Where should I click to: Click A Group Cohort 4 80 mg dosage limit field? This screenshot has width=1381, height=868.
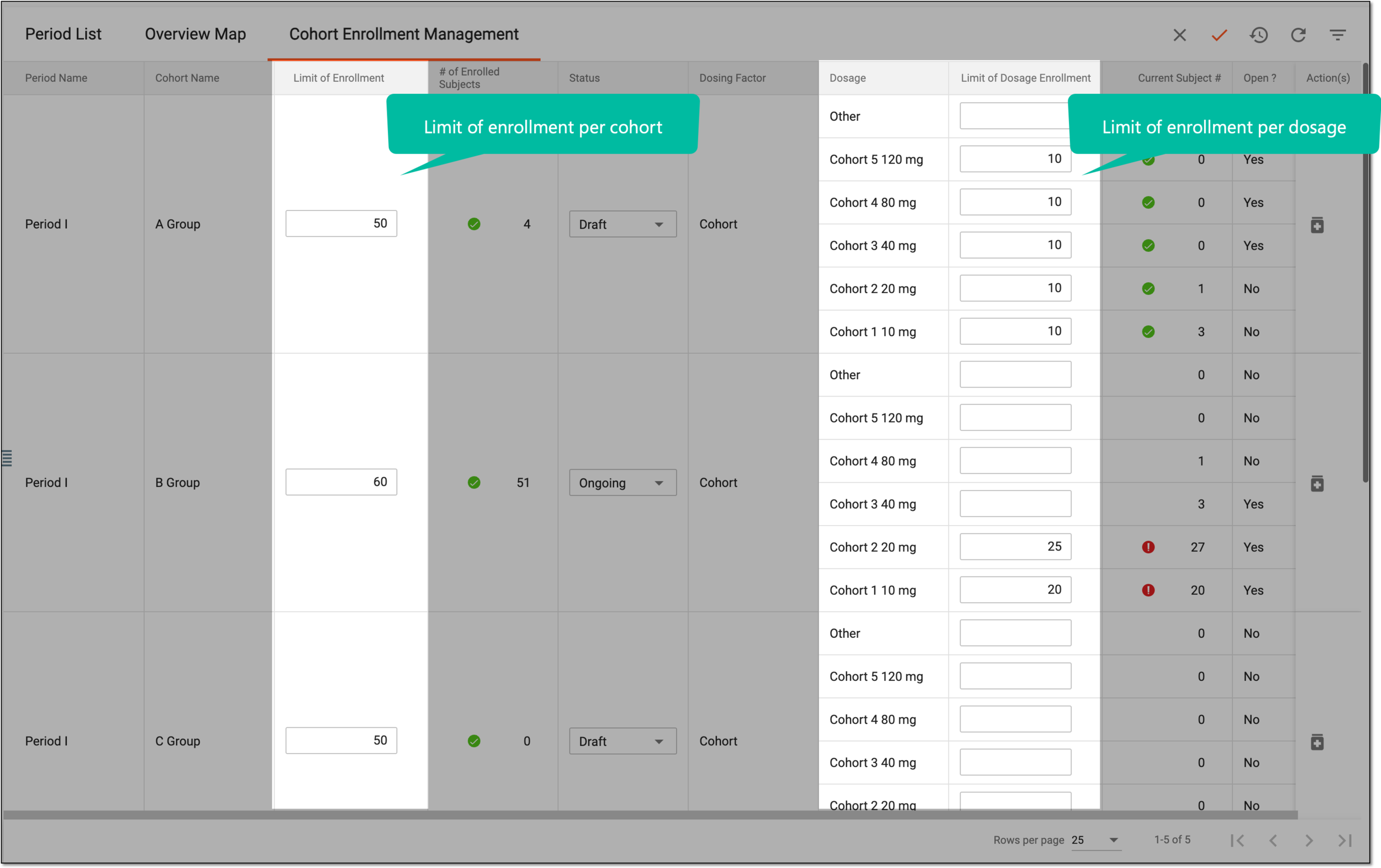pos(1015,202)
